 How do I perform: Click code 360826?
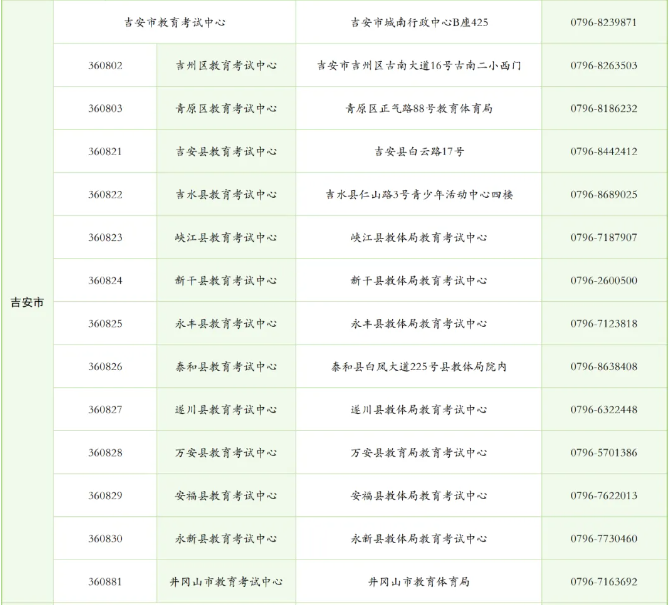105,366
